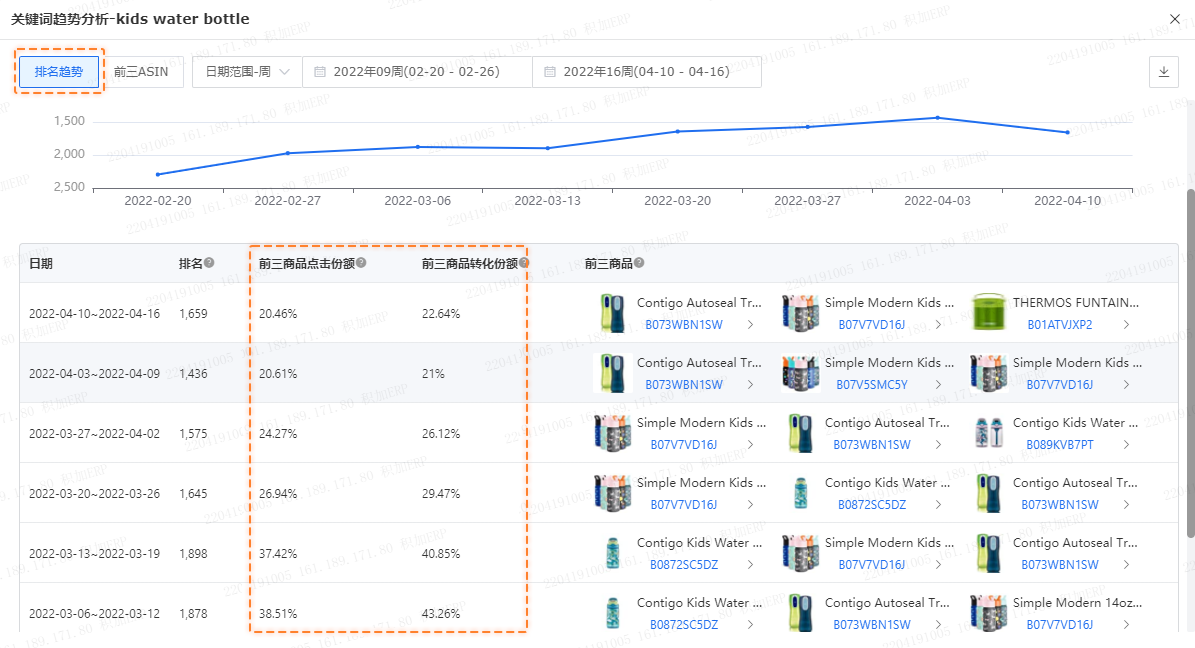Click the 日期 column header
The width and height of the screenshot is (1195, 648).
click(40, 263)
